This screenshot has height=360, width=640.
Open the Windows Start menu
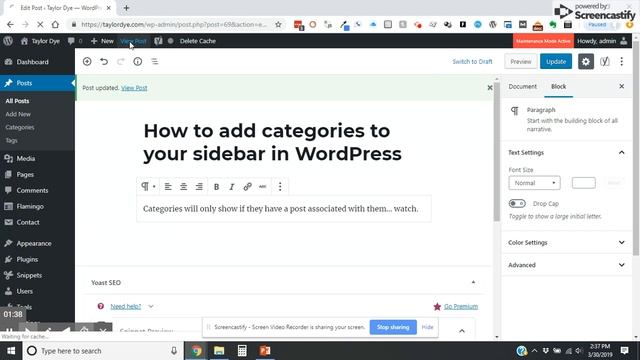pos(11,351)
